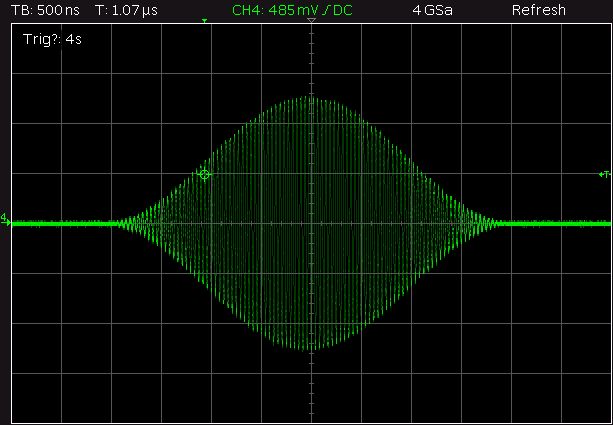Click the channel 4 ground marker at left

point(6,219)
